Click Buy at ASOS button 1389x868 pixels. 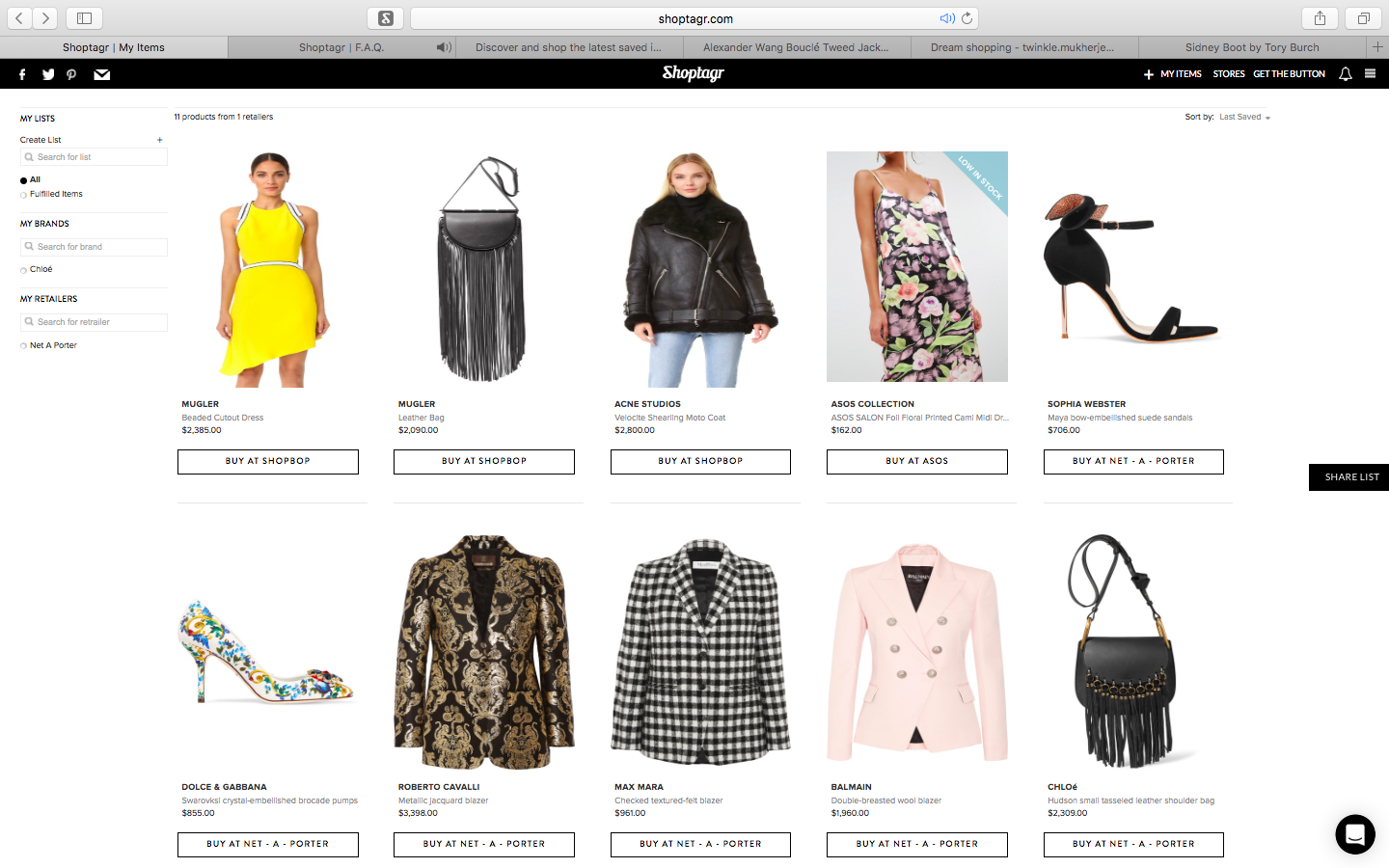click(917, 462)
